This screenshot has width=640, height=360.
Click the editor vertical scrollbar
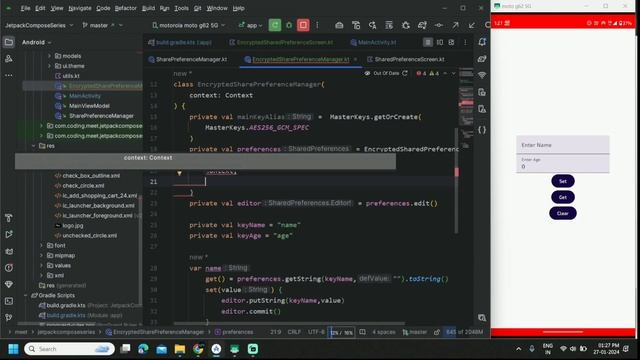456,180
